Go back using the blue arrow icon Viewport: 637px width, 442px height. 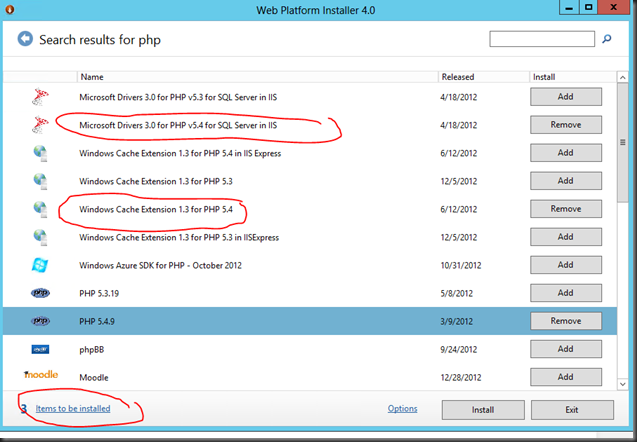(25, 39)
